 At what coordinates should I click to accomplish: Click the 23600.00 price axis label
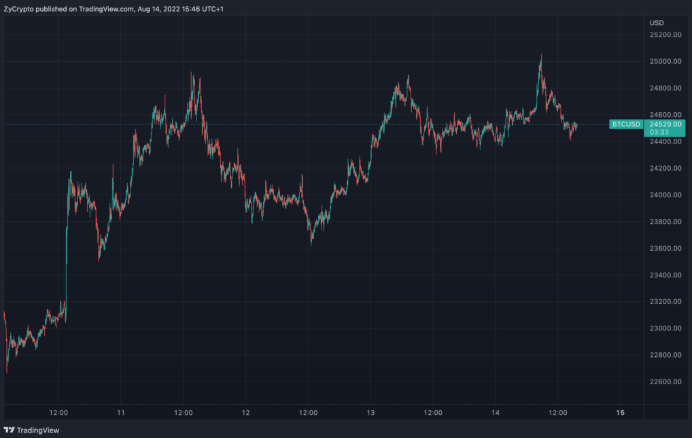666,248
